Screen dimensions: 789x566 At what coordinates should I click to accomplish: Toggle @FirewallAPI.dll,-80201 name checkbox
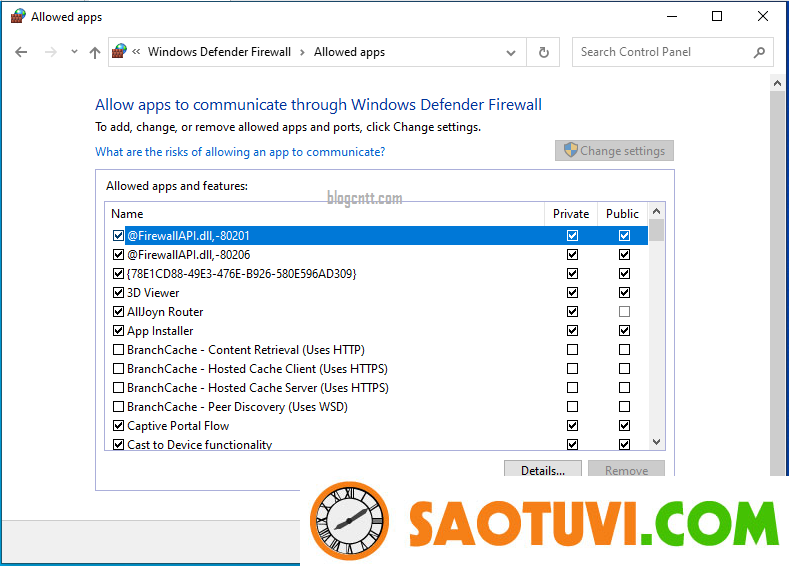click(x=118, y=235)
